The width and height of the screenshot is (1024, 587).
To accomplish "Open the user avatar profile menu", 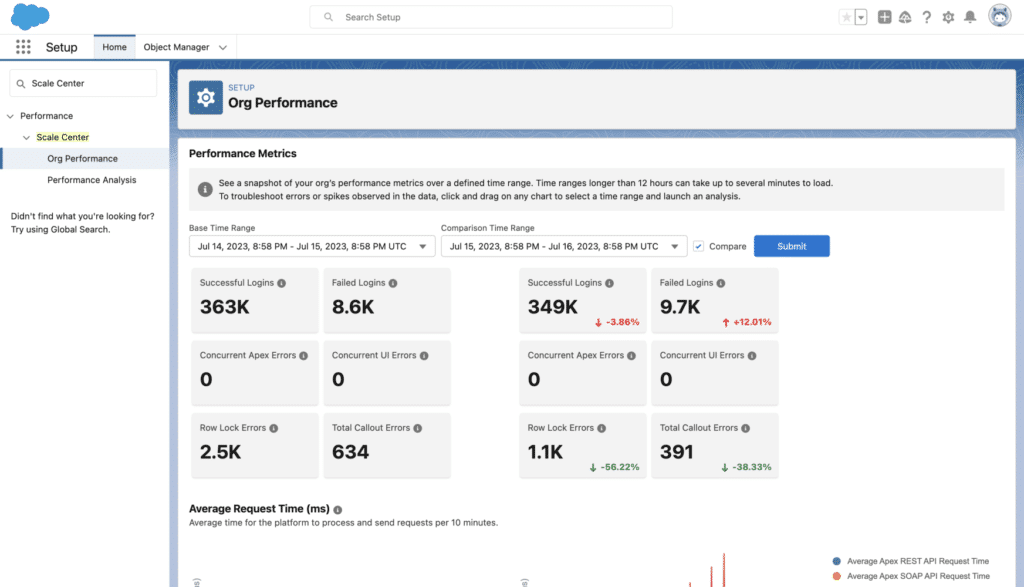I will (x=999, y=16).
